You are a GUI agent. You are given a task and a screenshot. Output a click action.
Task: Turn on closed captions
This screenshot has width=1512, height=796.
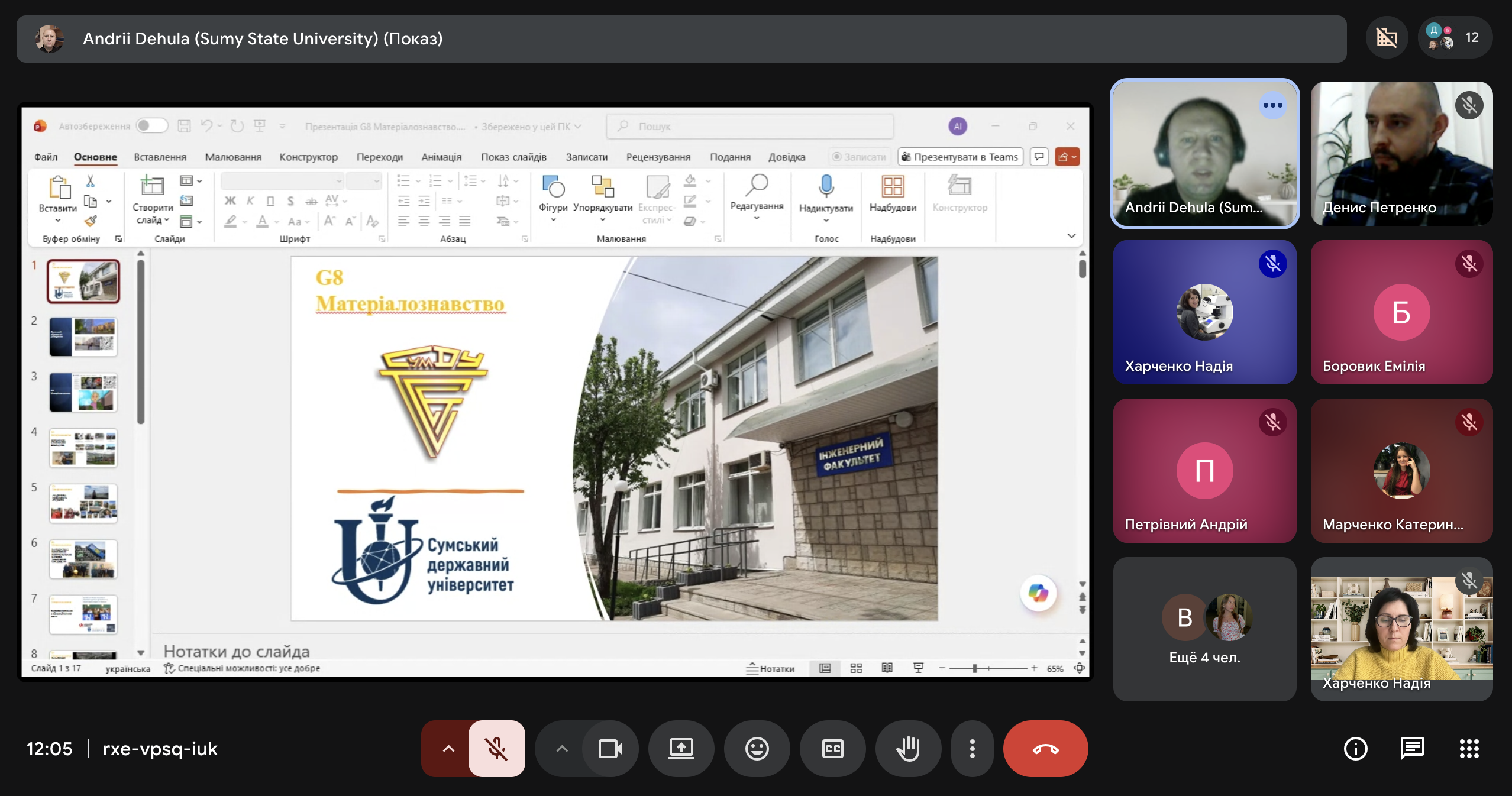pos(832,749)
